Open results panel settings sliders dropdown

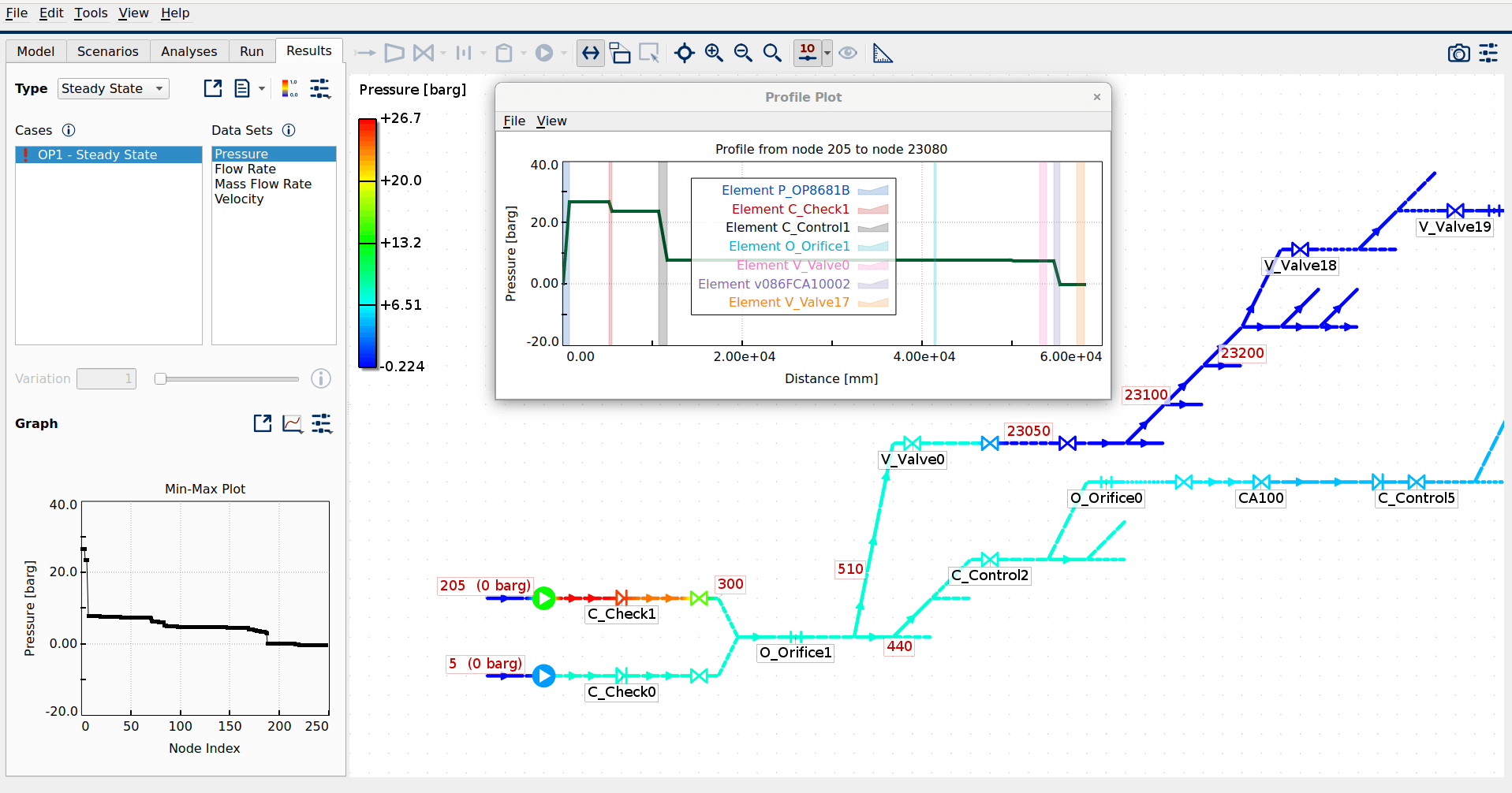point(320,88)
